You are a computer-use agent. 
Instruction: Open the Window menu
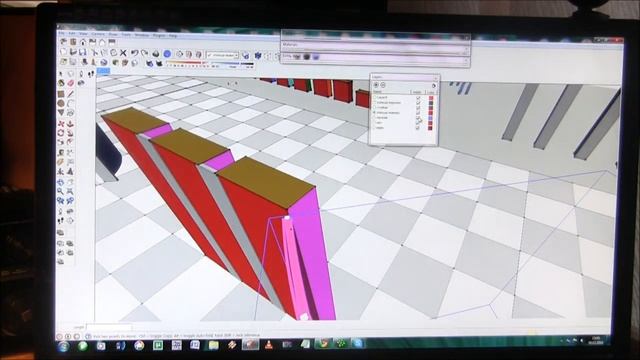(x=142, y=35)
